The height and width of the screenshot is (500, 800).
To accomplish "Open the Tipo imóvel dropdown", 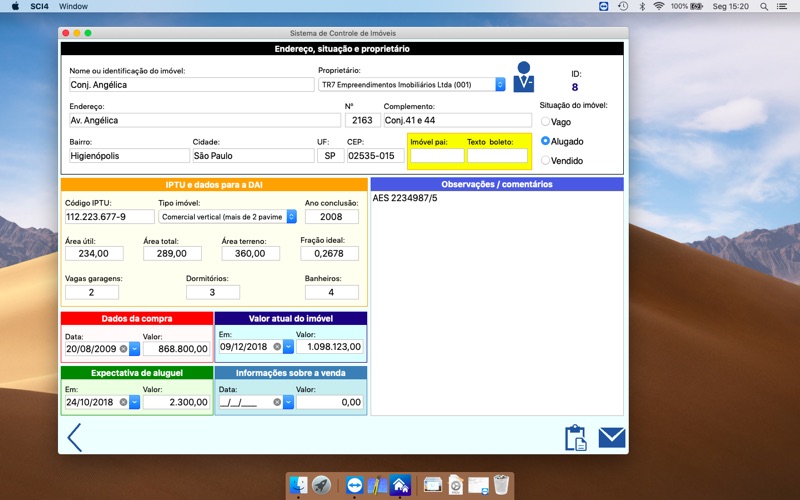I will (227, 217).
